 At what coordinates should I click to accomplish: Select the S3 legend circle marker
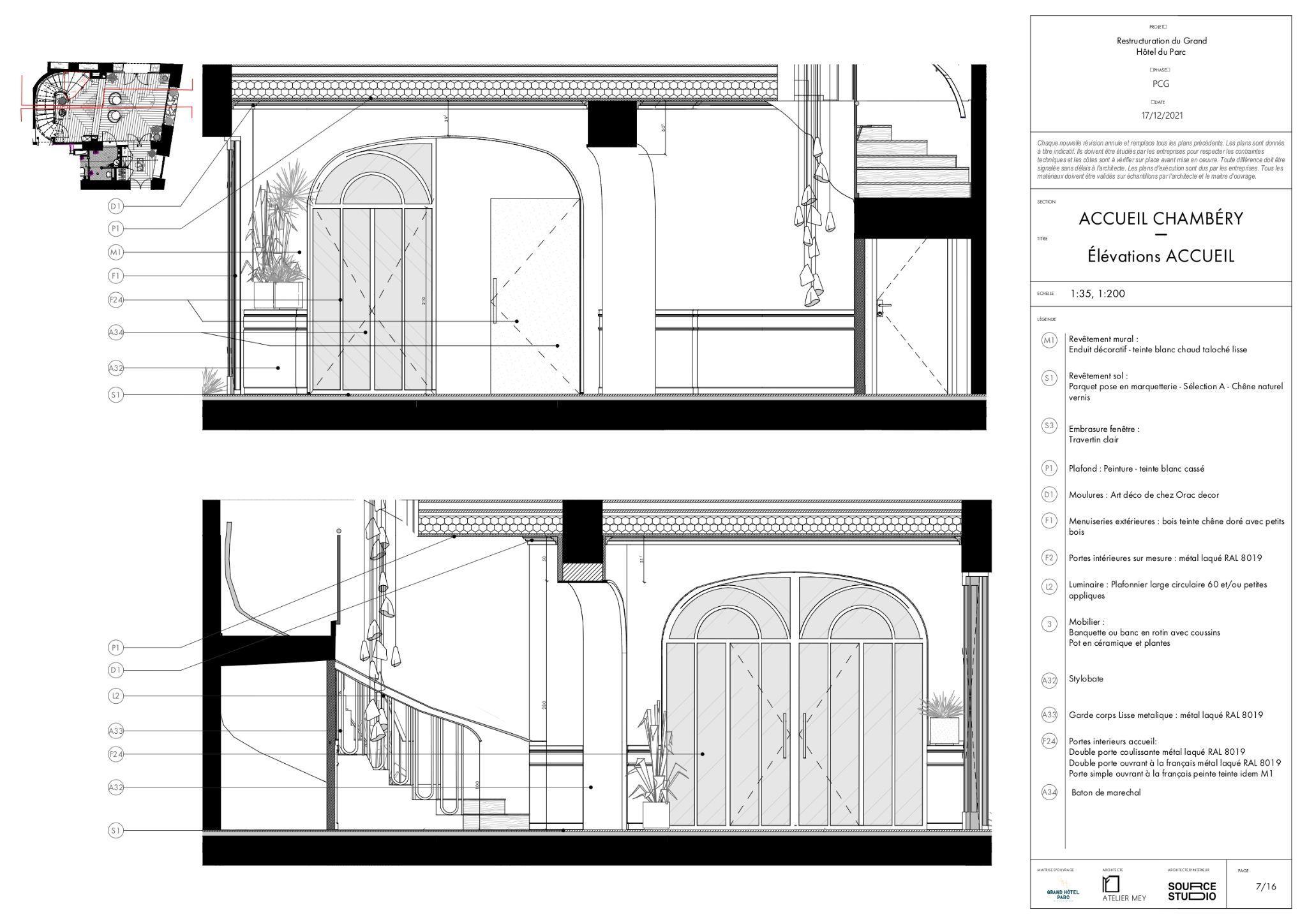click(1049, 426)
